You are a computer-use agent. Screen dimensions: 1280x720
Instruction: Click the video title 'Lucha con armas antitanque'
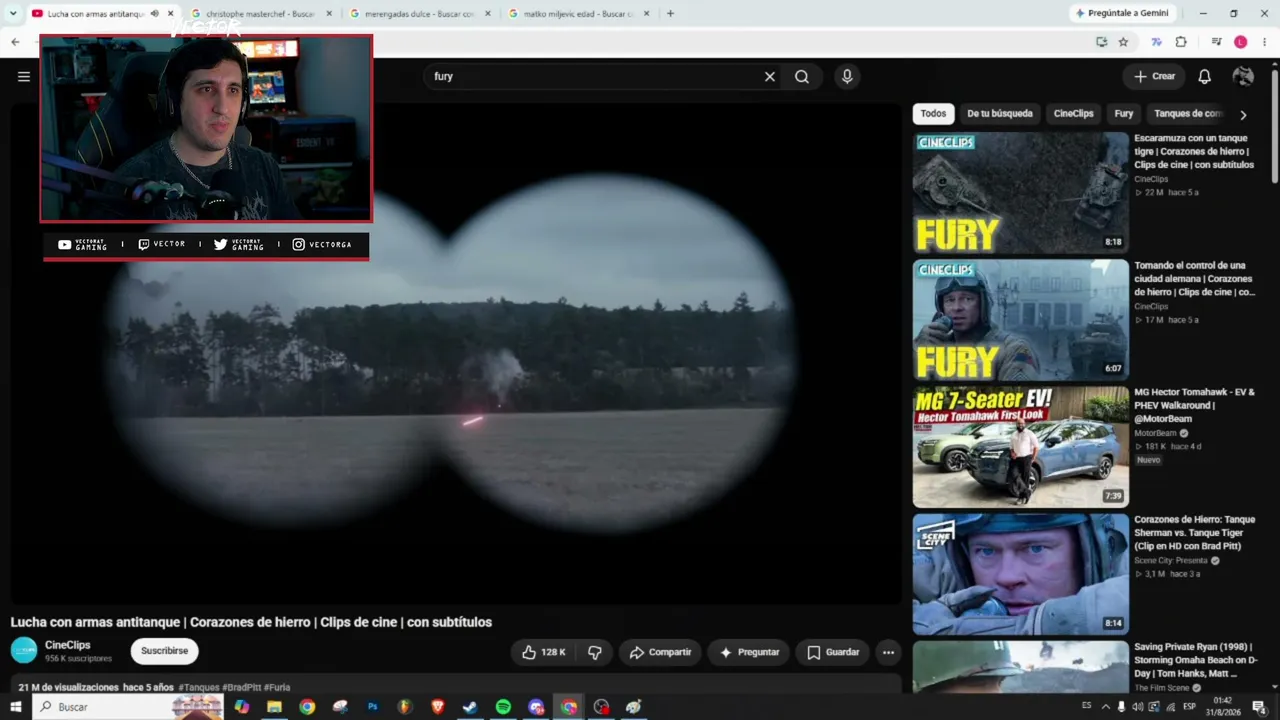(x=251, y=622)
